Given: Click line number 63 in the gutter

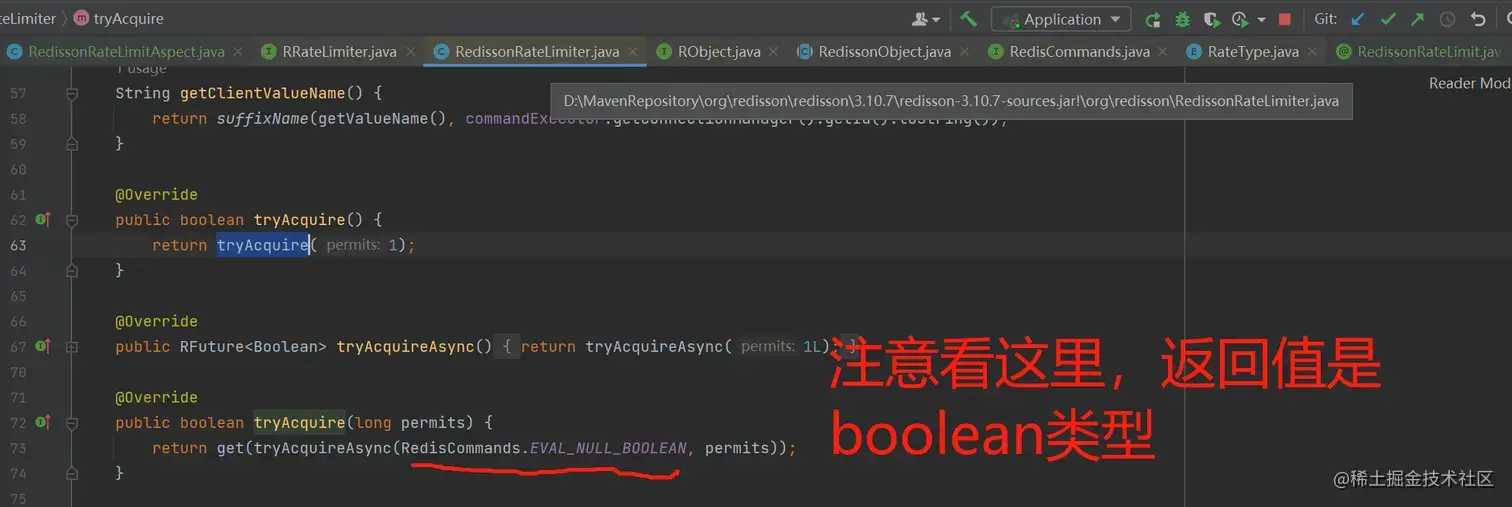Looking at the screenshot, I should click(18, 245).
